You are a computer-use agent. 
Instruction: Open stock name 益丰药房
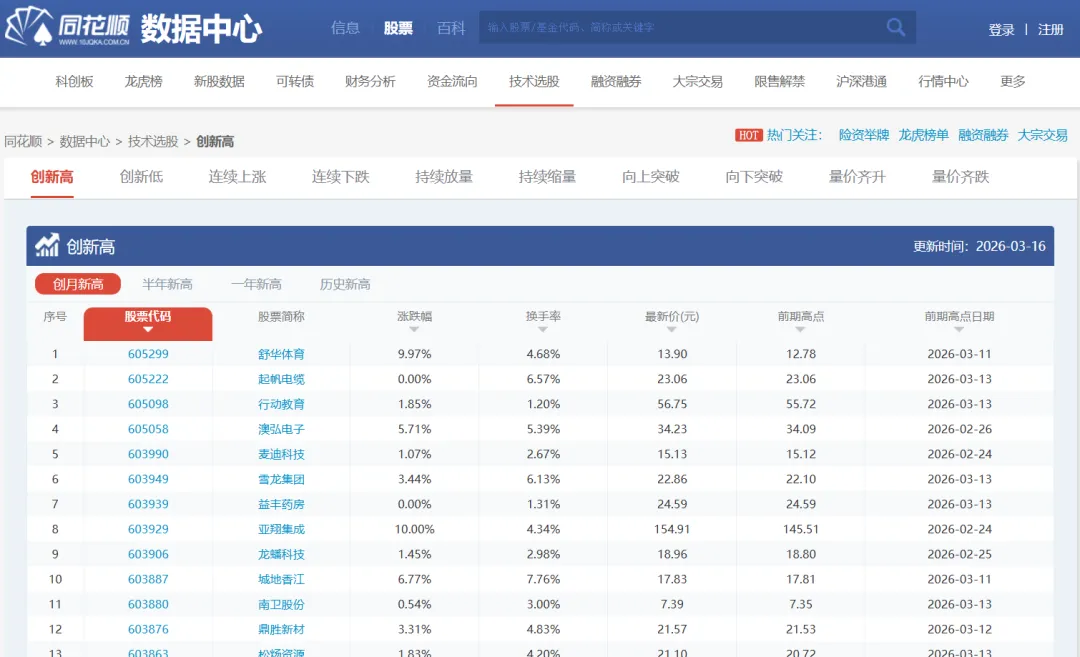coord(281,504)
